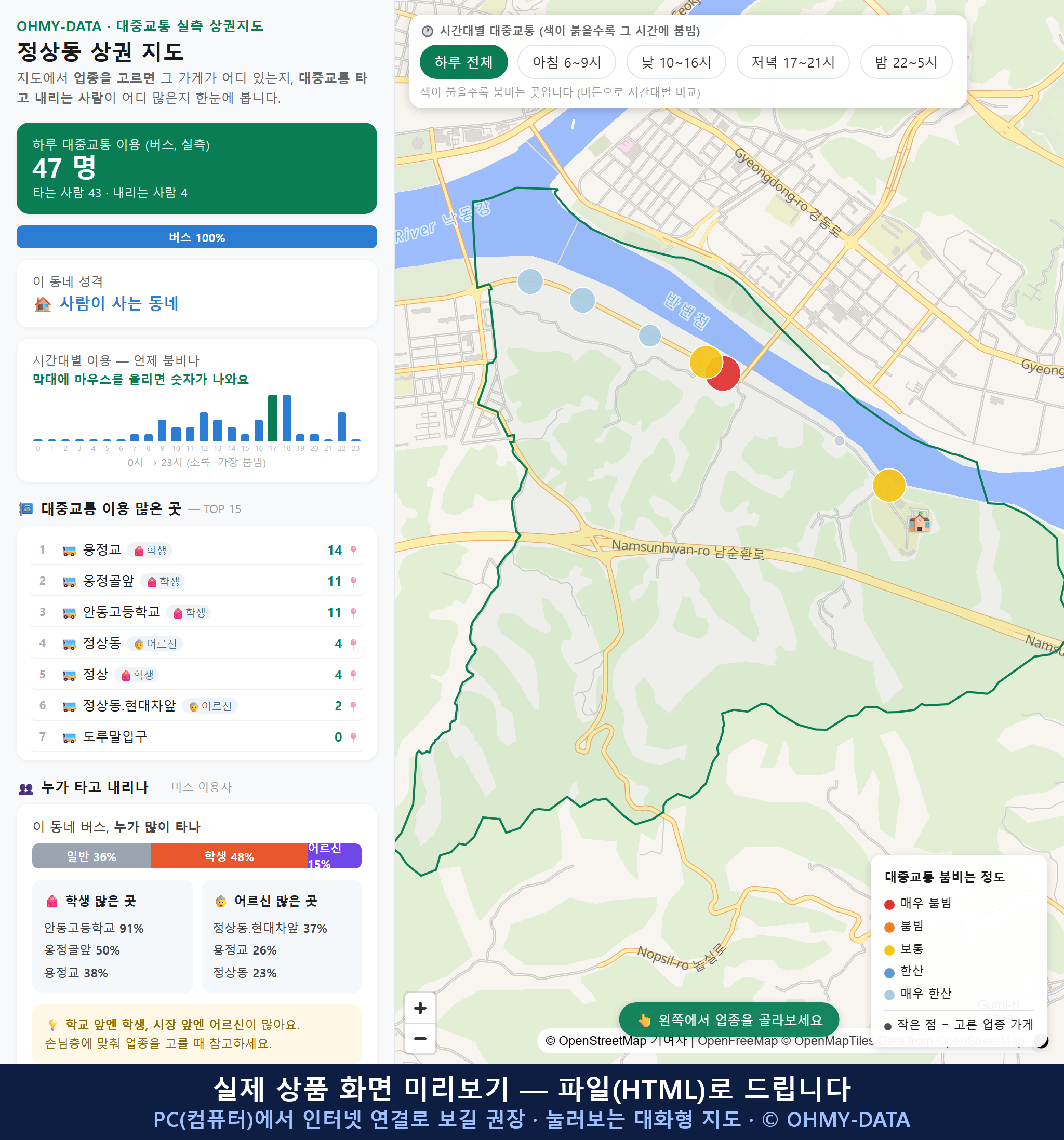Switch to 낮 10~16시 time filter
Screen dimensions: 1064x1140
coord(676,62)
